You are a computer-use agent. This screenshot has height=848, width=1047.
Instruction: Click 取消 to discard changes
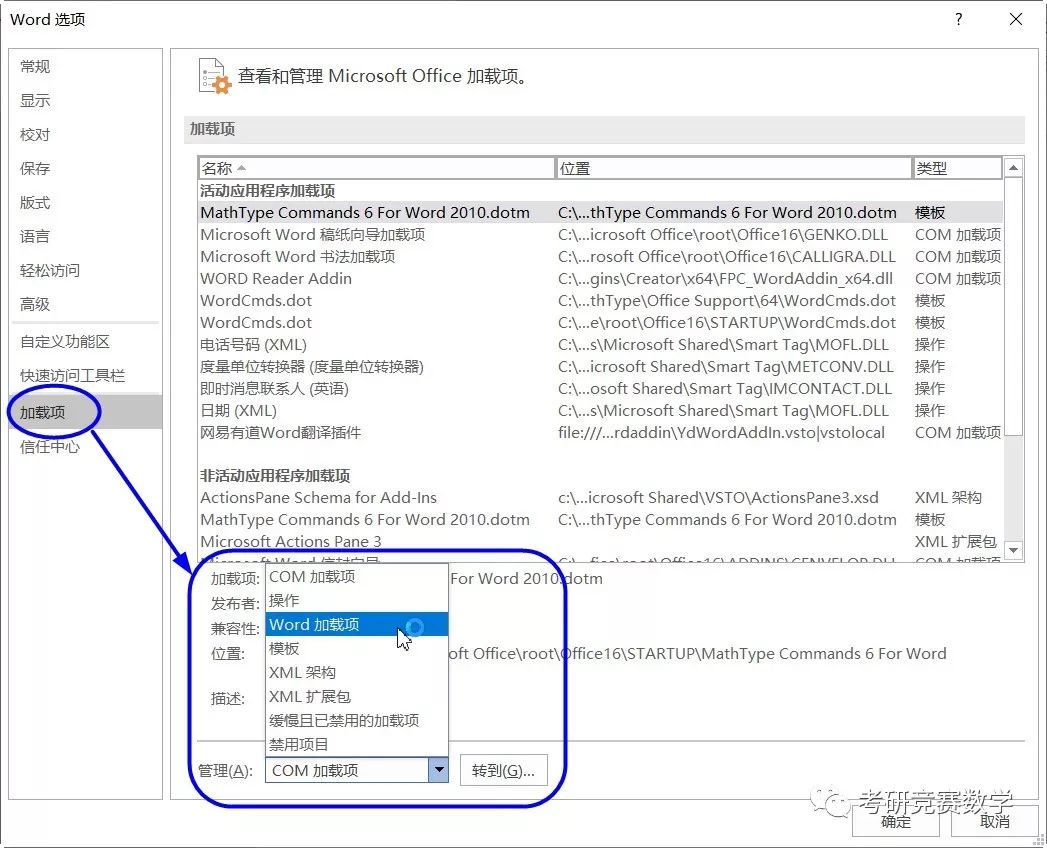tap(994, 823)
